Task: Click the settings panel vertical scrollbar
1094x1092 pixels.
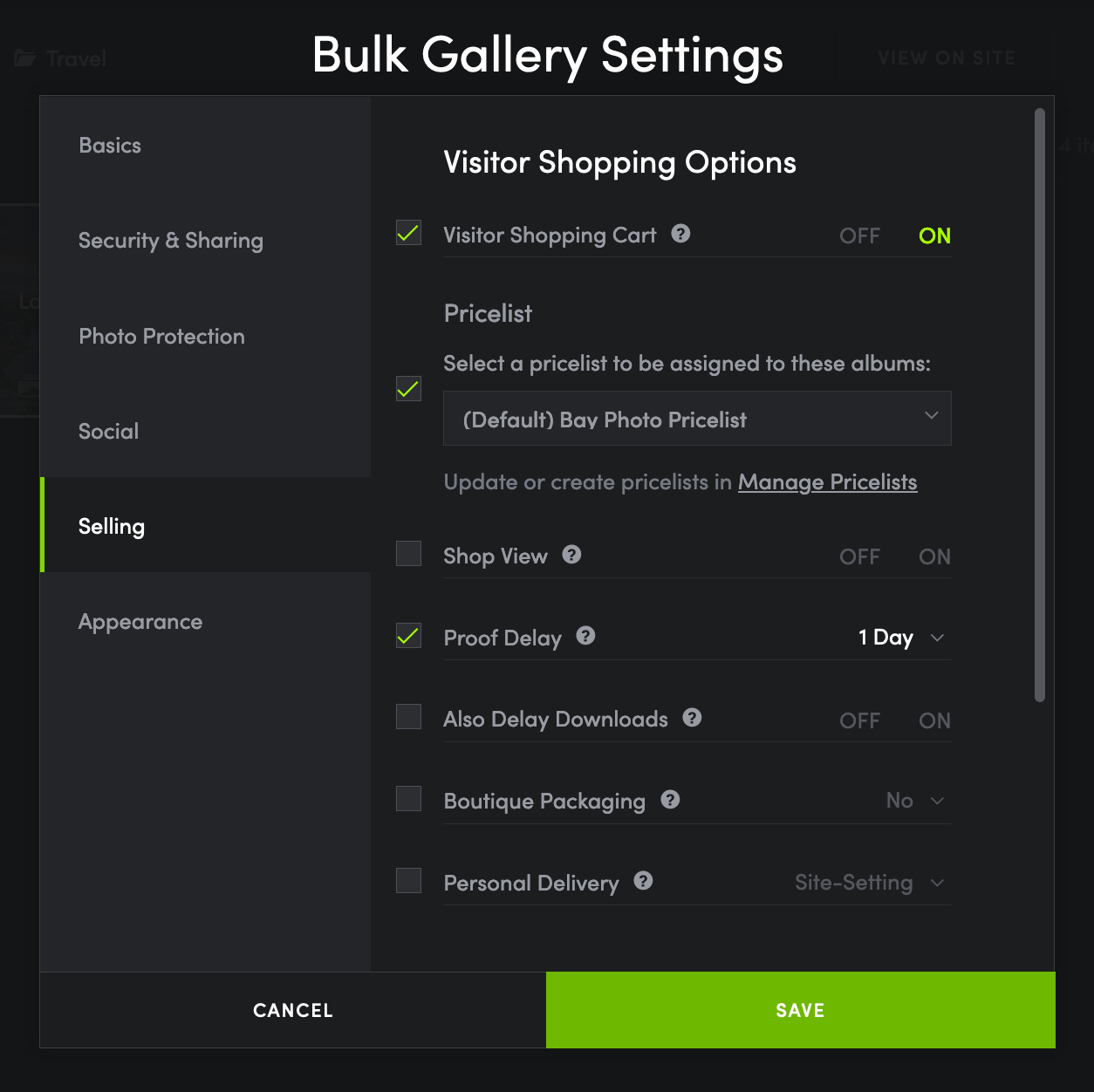Action: coord(1039,405)
